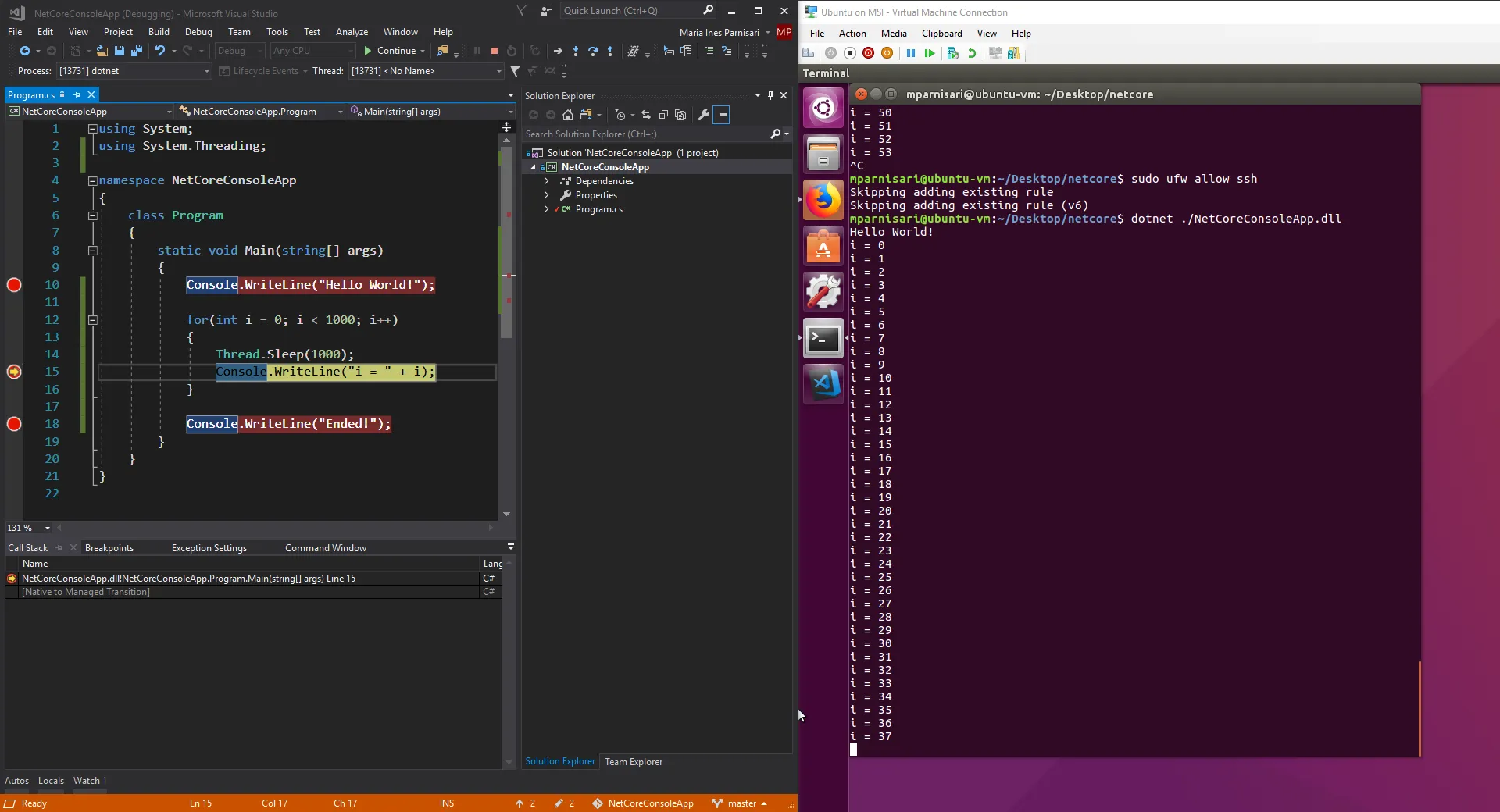Collapse the Main method code block
1500x812 pixels.
point(92,251)
